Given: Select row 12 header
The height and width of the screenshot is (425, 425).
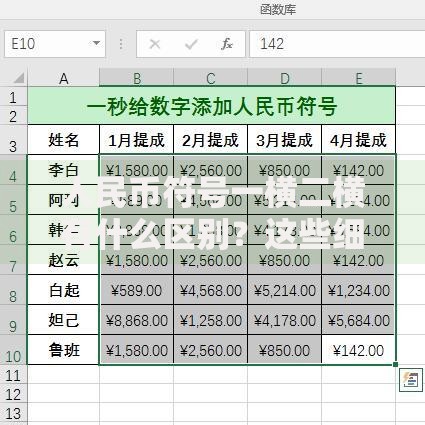Looking at the screenshot, I should pos(13,393).
